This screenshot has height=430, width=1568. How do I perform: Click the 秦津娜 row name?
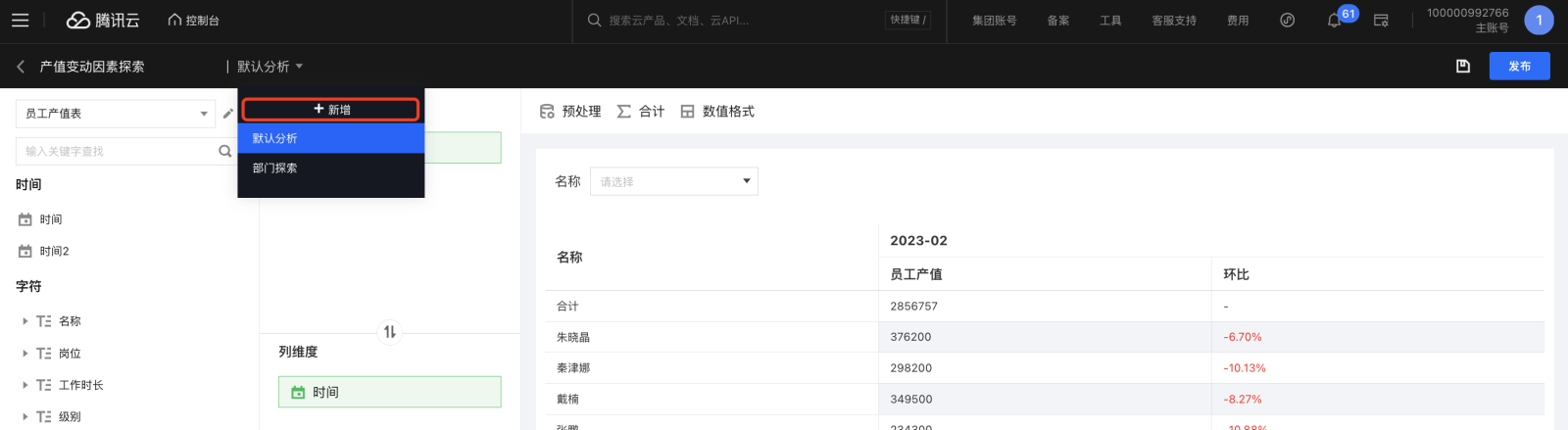(x=573, y=368)
